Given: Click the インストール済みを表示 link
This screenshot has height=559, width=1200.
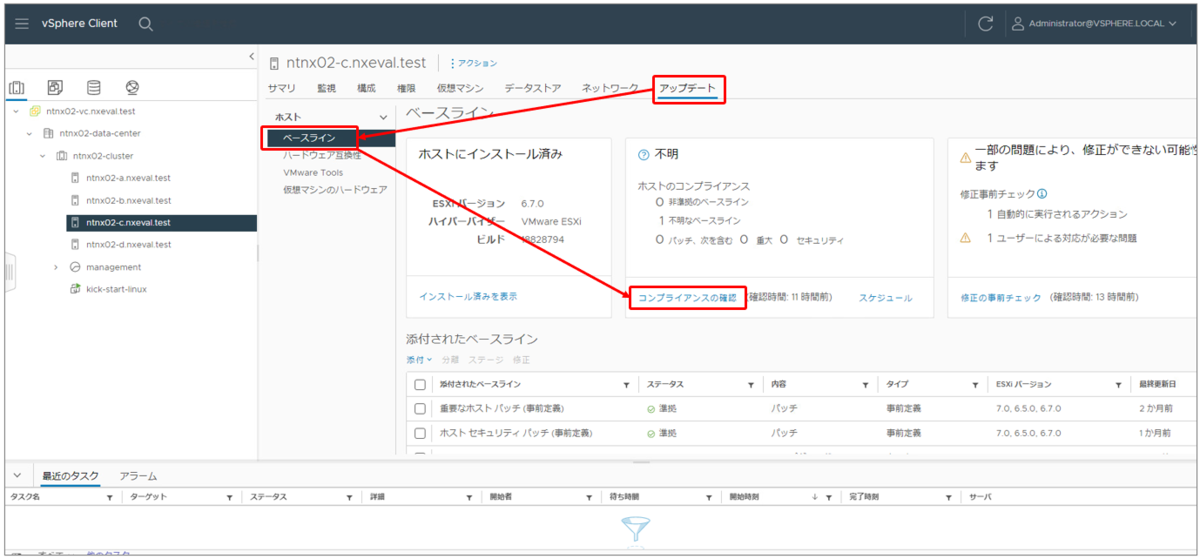Looking at the screenshot, I should tap(468, 297).
